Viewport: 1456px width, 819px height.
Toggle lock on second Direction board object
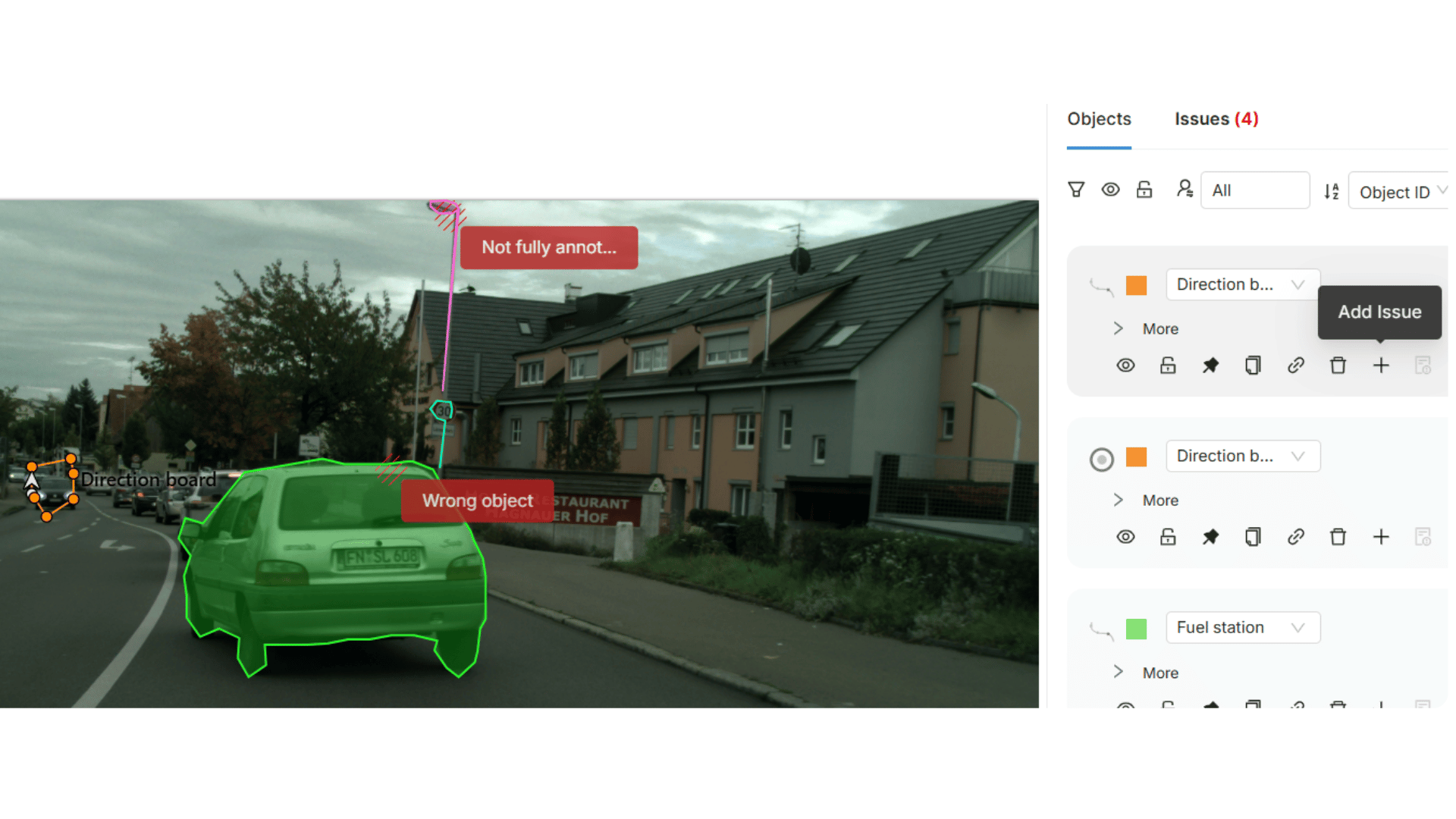(1168, 537)
